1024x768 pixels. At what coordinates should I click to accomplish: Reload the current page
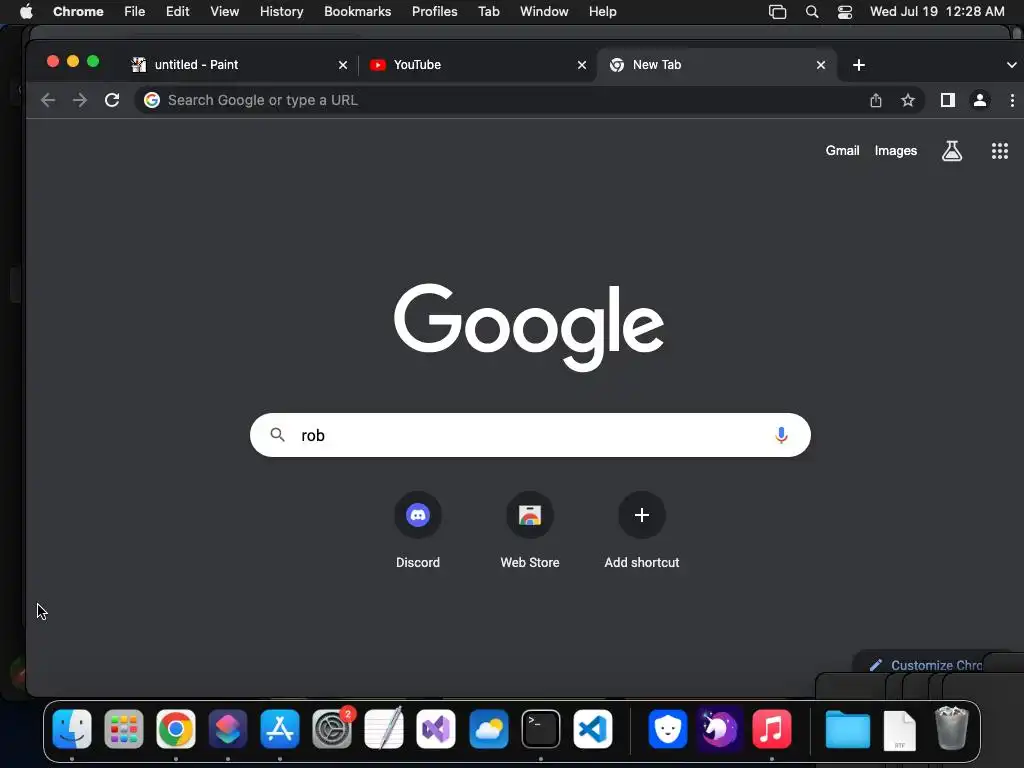pyautogui.click(x=112, y=100)
